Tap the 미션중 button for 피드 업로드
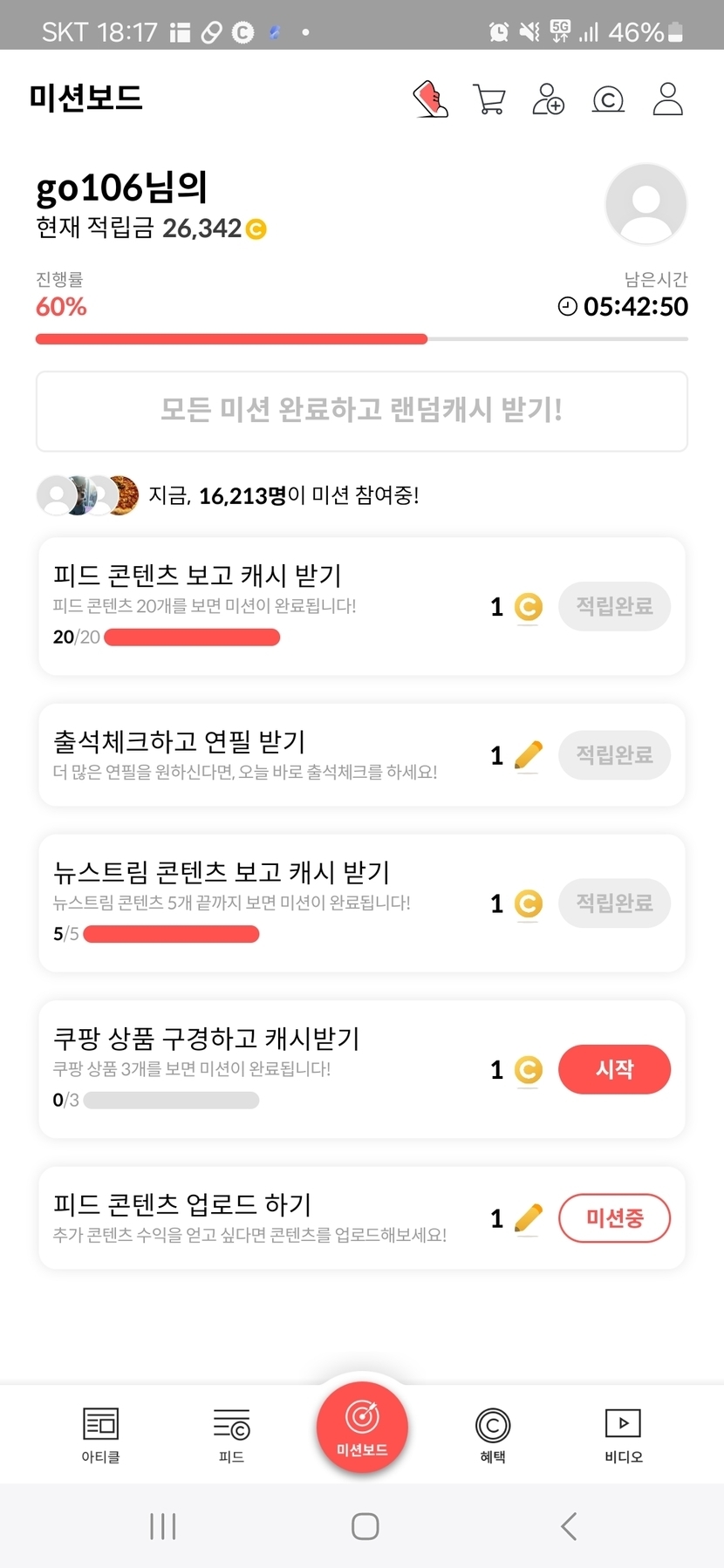The image size is (724, 1568). pyautogui.click(x=614, y=1217)
